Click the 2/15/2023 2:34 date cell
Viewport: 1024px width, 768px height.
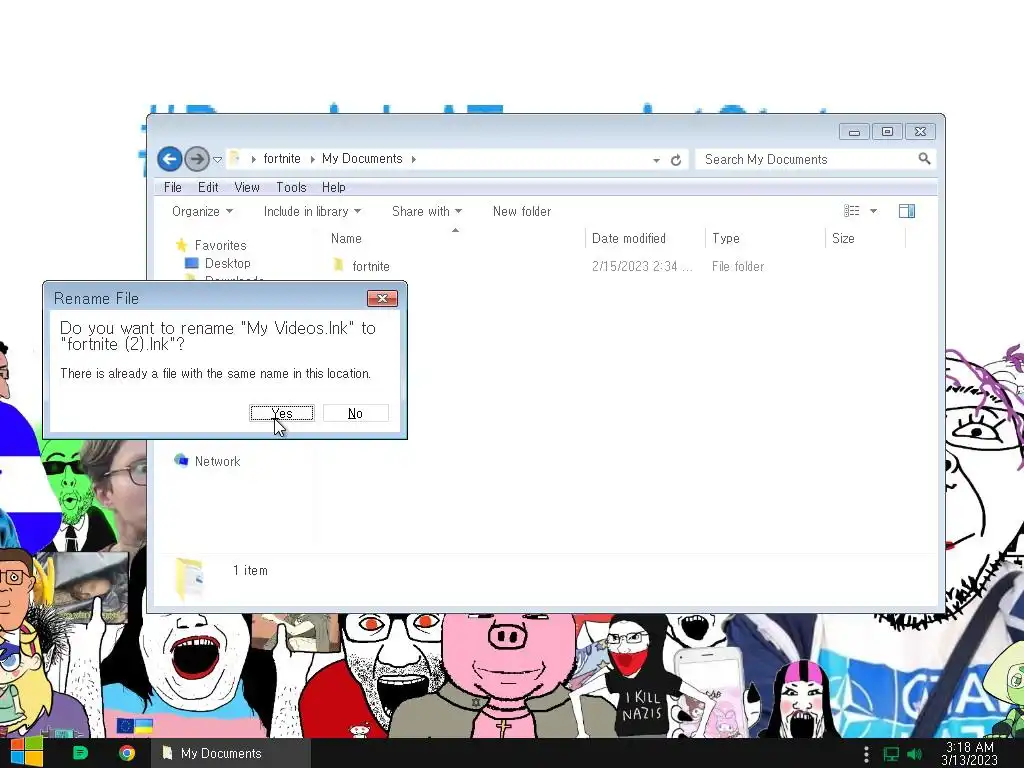[x=642, y=266]
